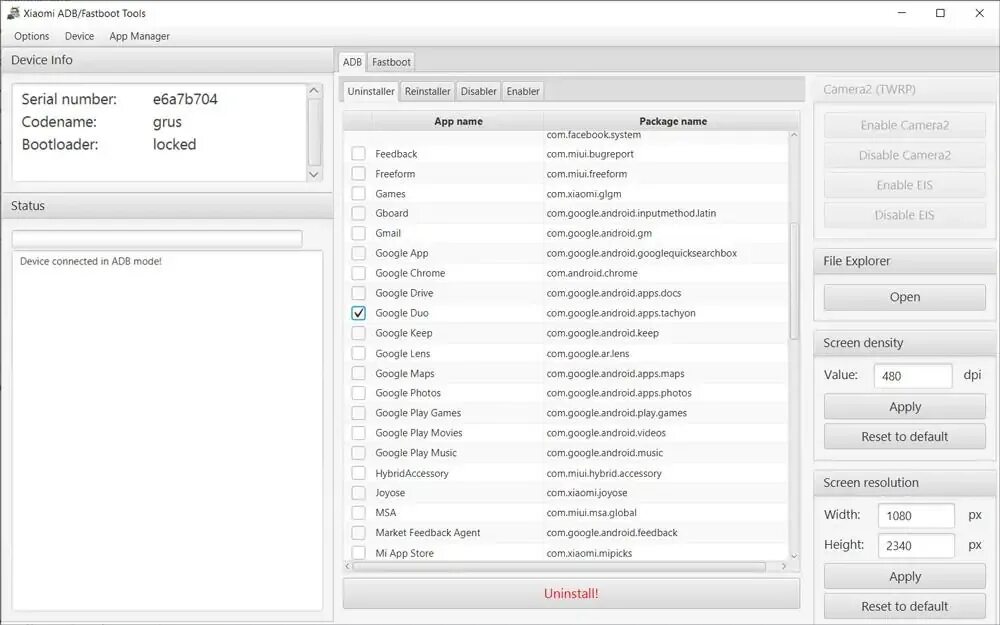Image resolution: width=1000 pixels, height=625 pixels.
Task: Click package com.google.android.apps.tachyon
Action: coord(621,313)
